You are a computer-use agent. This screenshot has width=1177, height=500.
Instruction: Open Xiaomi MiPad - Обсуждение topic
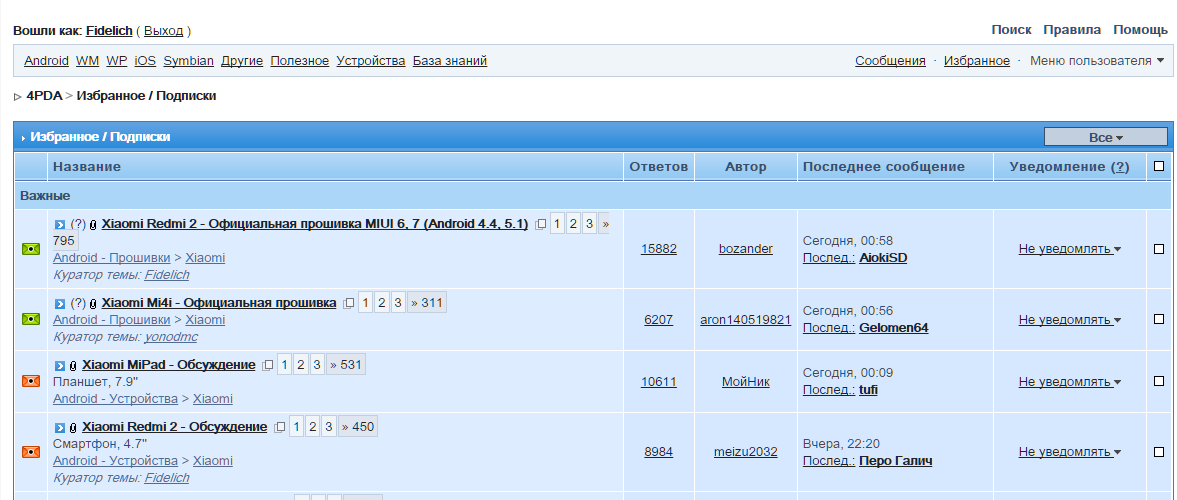click(x=168, y=365)
